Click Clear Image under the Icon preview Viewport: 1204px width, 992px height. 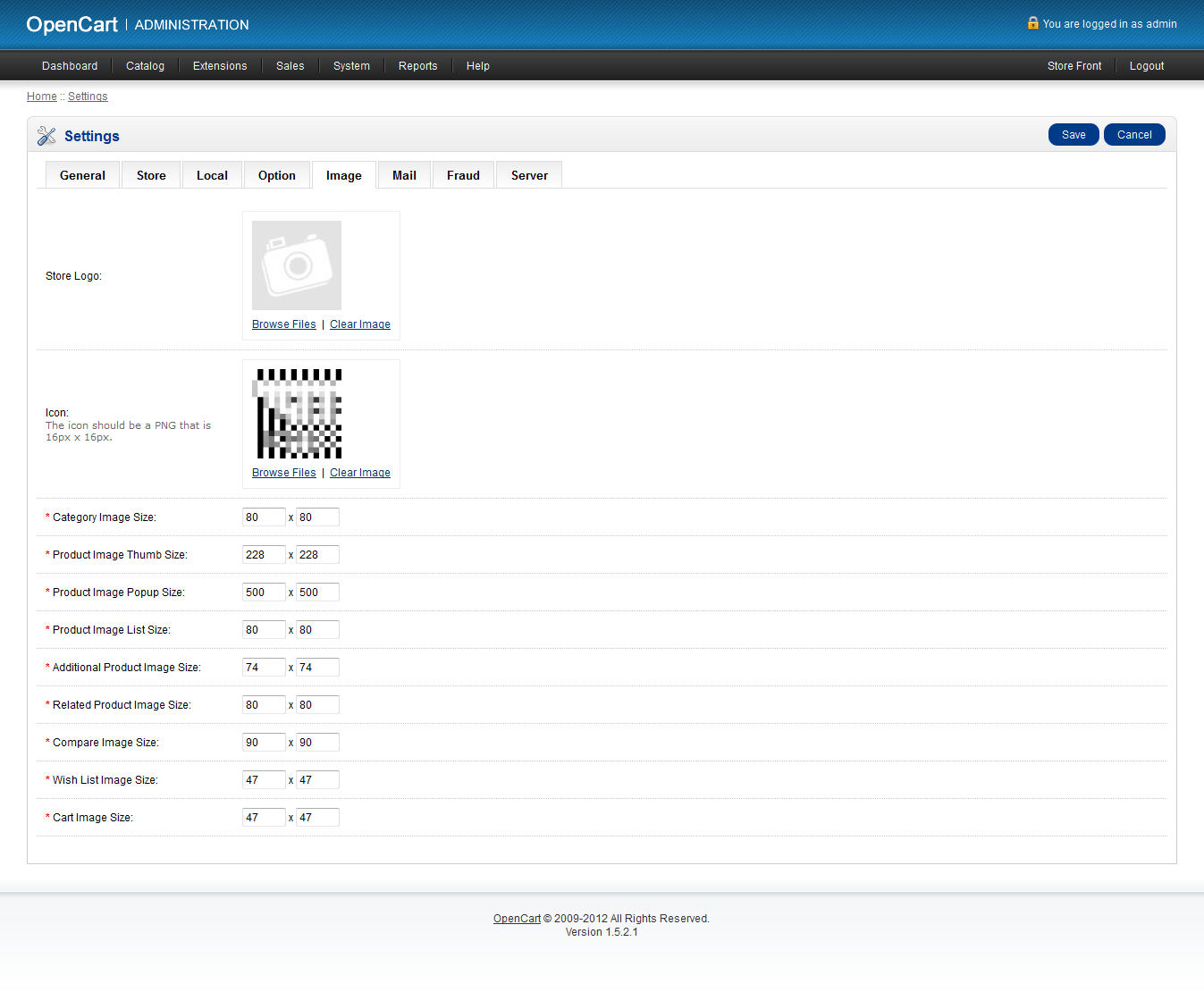(x=359, y=473)
